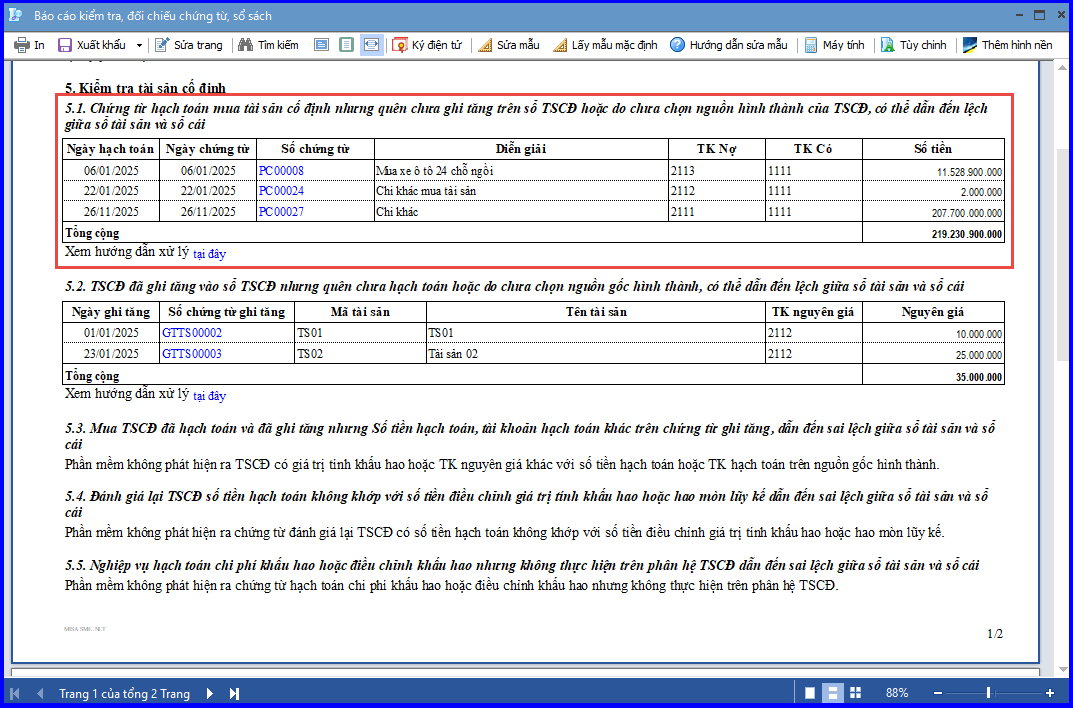Viewport: 1073px width, 708px height.
Task: Open voucher link PC00008
Action: point(281,171)
